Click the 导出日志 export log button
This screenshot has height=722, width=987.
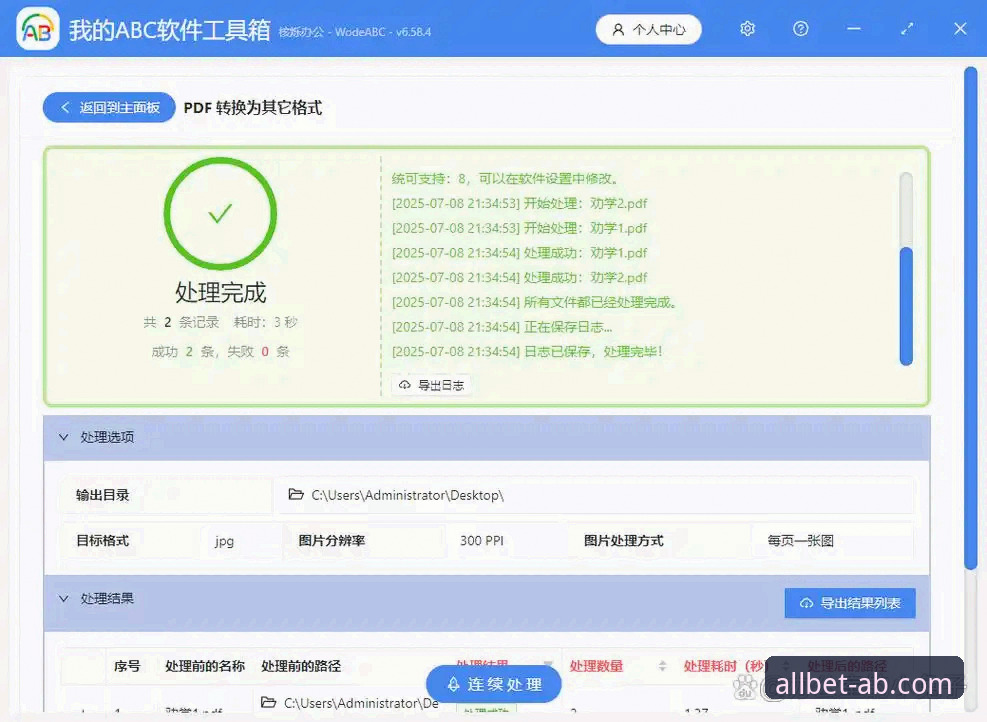(x=432, y=385)
